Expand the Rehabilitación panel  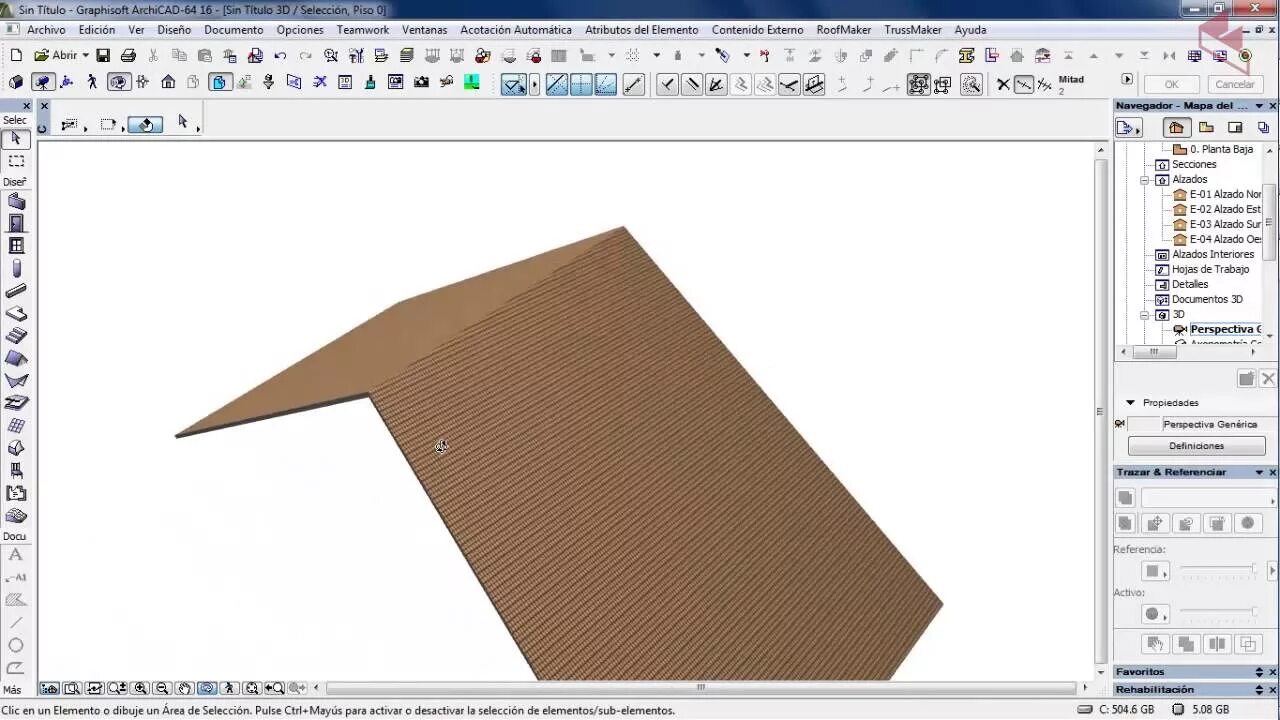(1259, 690)
